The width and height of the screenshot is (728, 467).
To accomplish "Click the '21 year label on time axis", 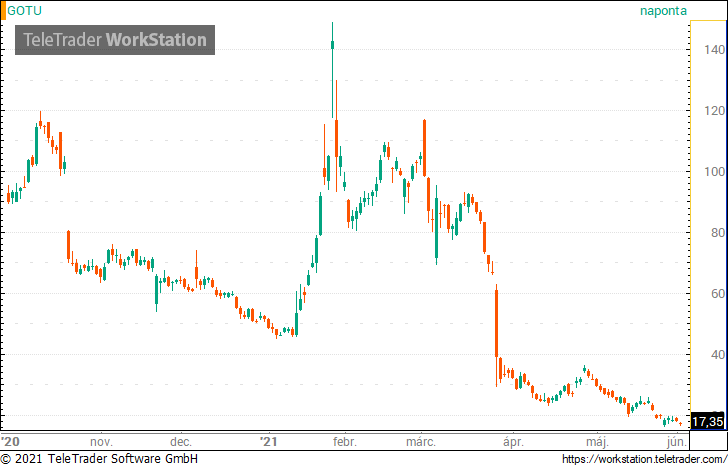I will click(268, 441).
